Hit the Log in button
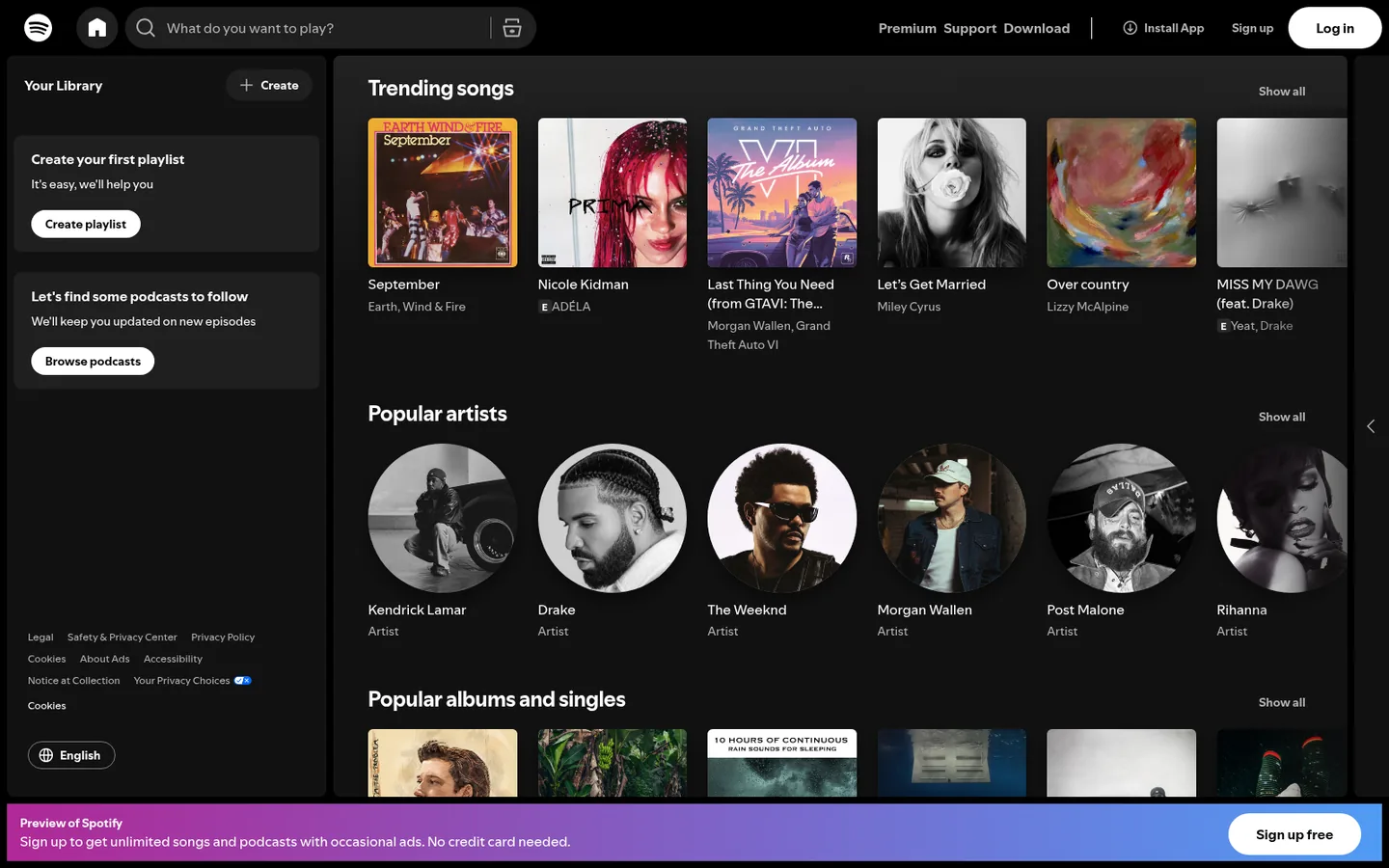 coord(1335,28)
